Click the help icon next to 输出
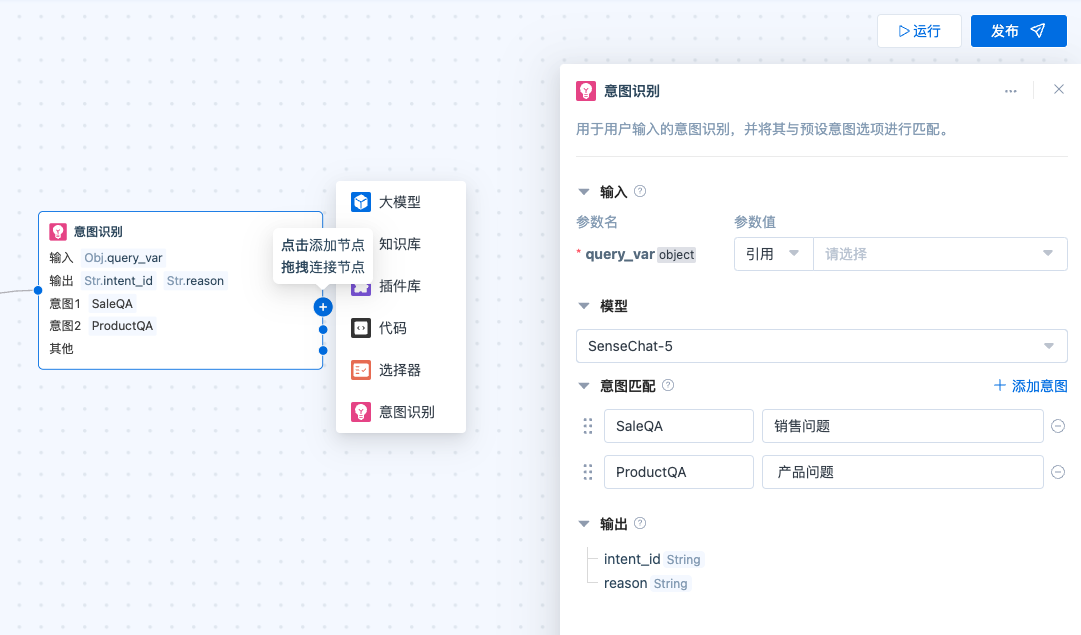This screenshot has width=1081, height=635. click(640, 523)
